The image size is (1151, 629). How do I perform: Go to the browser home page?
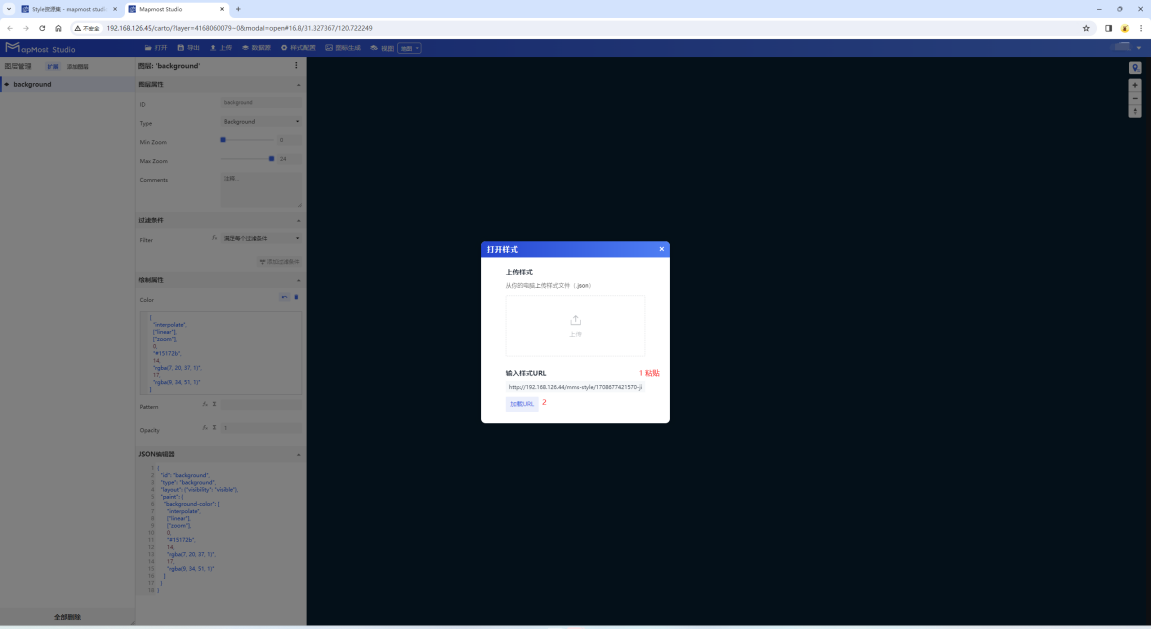click(58, 29)
